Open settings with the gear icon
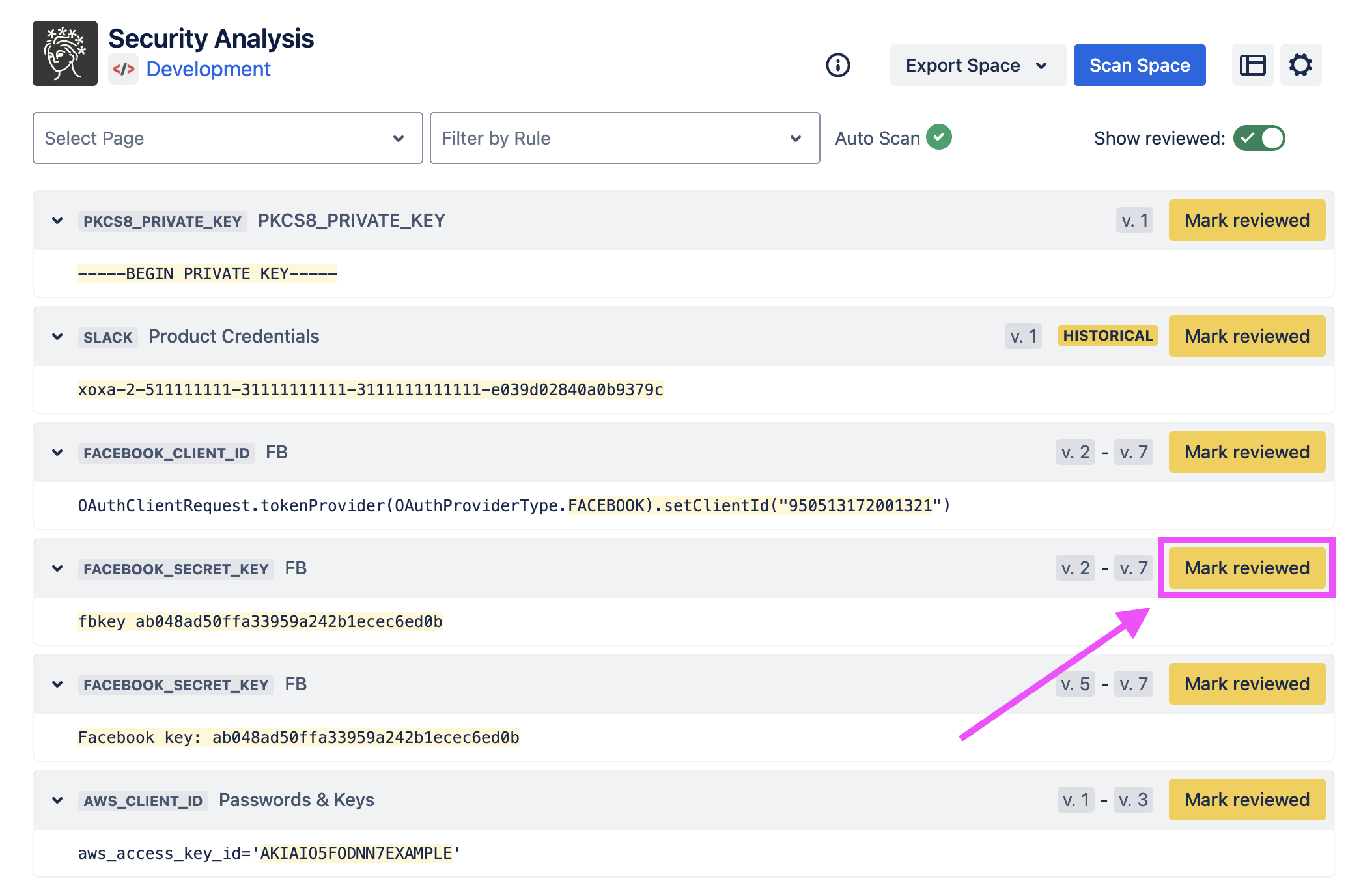The image size is (1361, 896). (1300, 65)
